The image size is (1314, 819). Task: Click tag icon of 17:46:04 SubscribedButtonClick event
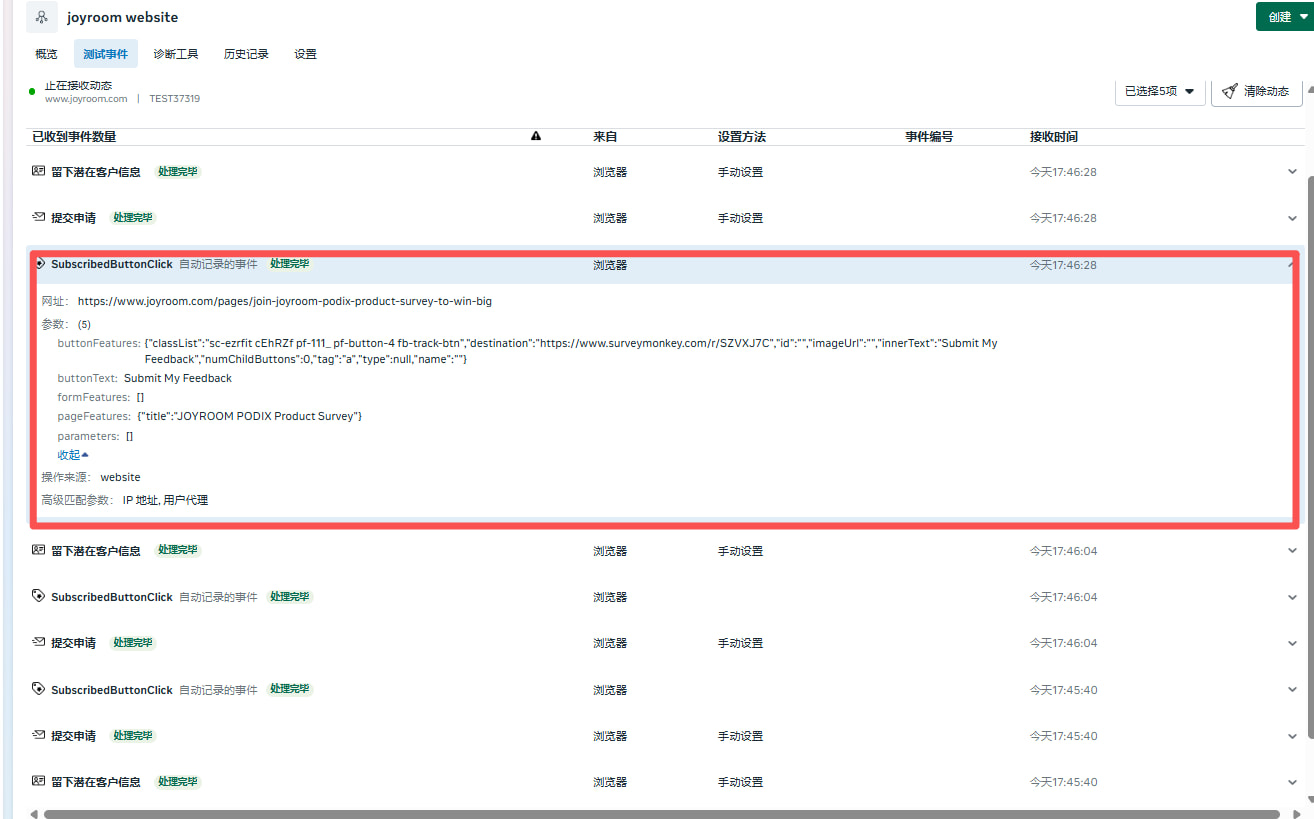39,596
